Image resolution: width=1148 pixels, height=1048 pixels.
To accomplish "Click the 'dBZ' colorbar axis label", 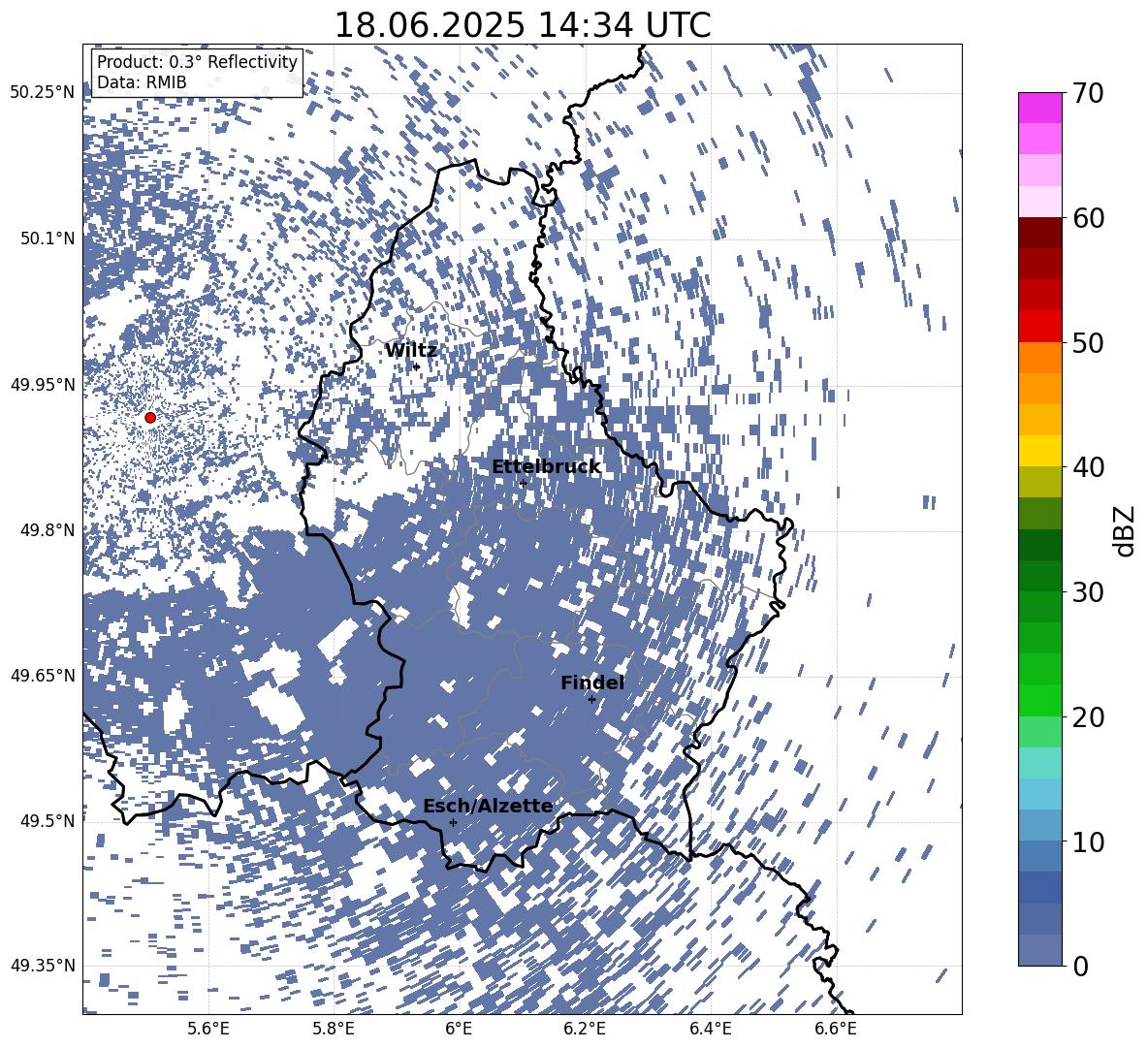I will (1126, 530).
